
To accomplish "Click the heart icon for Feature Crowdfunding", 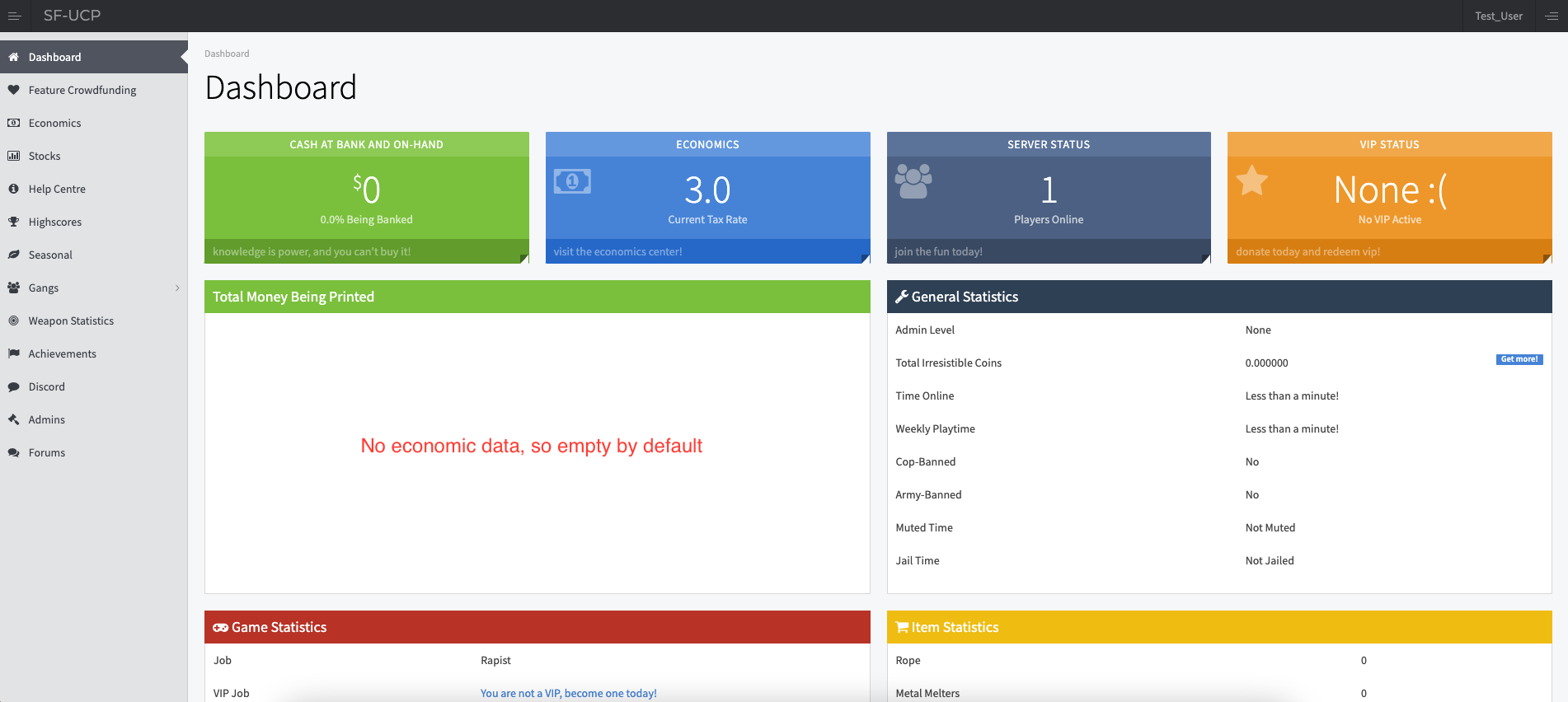I will point(13,90).
